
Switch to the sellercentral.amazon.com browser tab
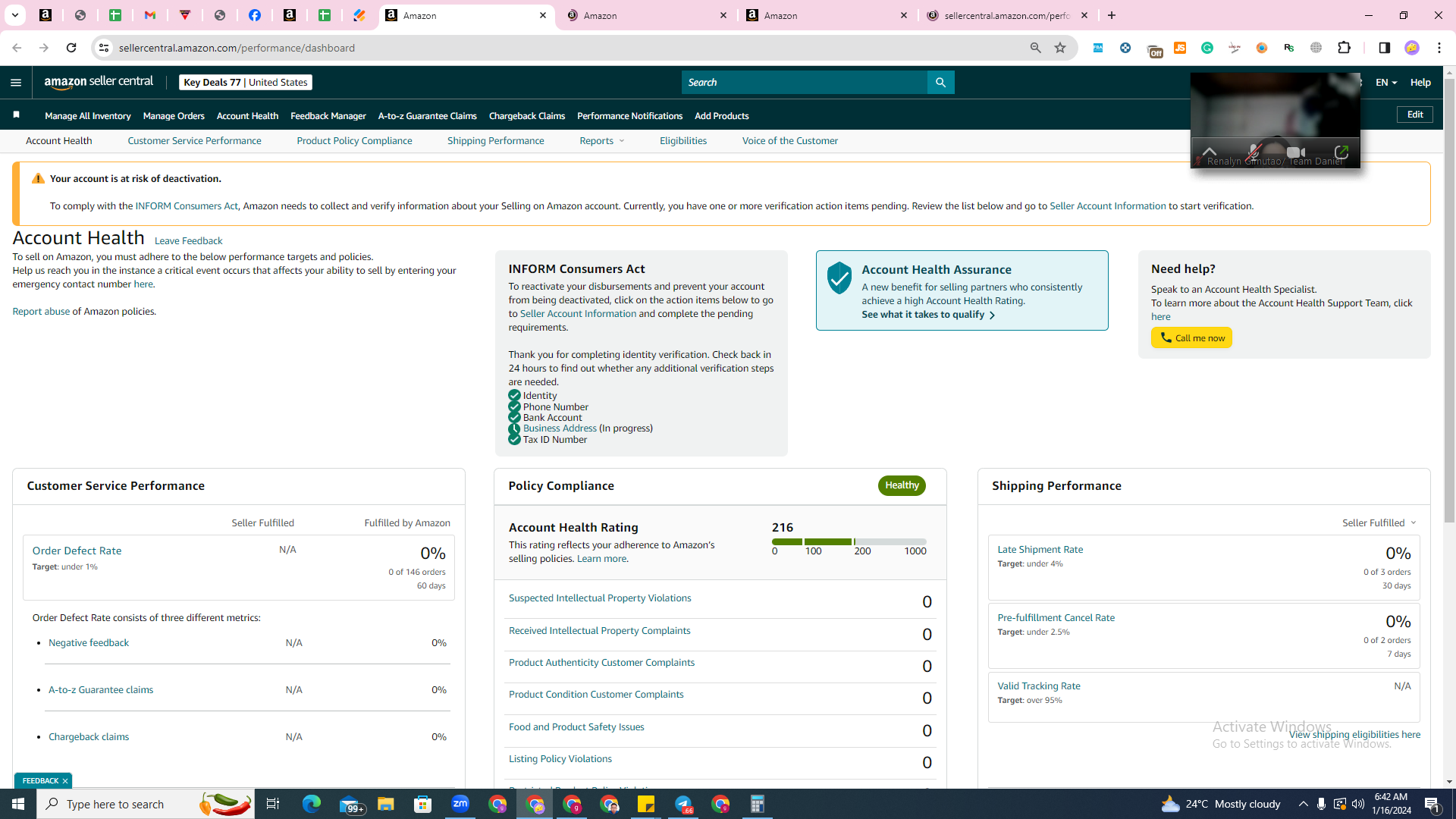click(1006, 15)
